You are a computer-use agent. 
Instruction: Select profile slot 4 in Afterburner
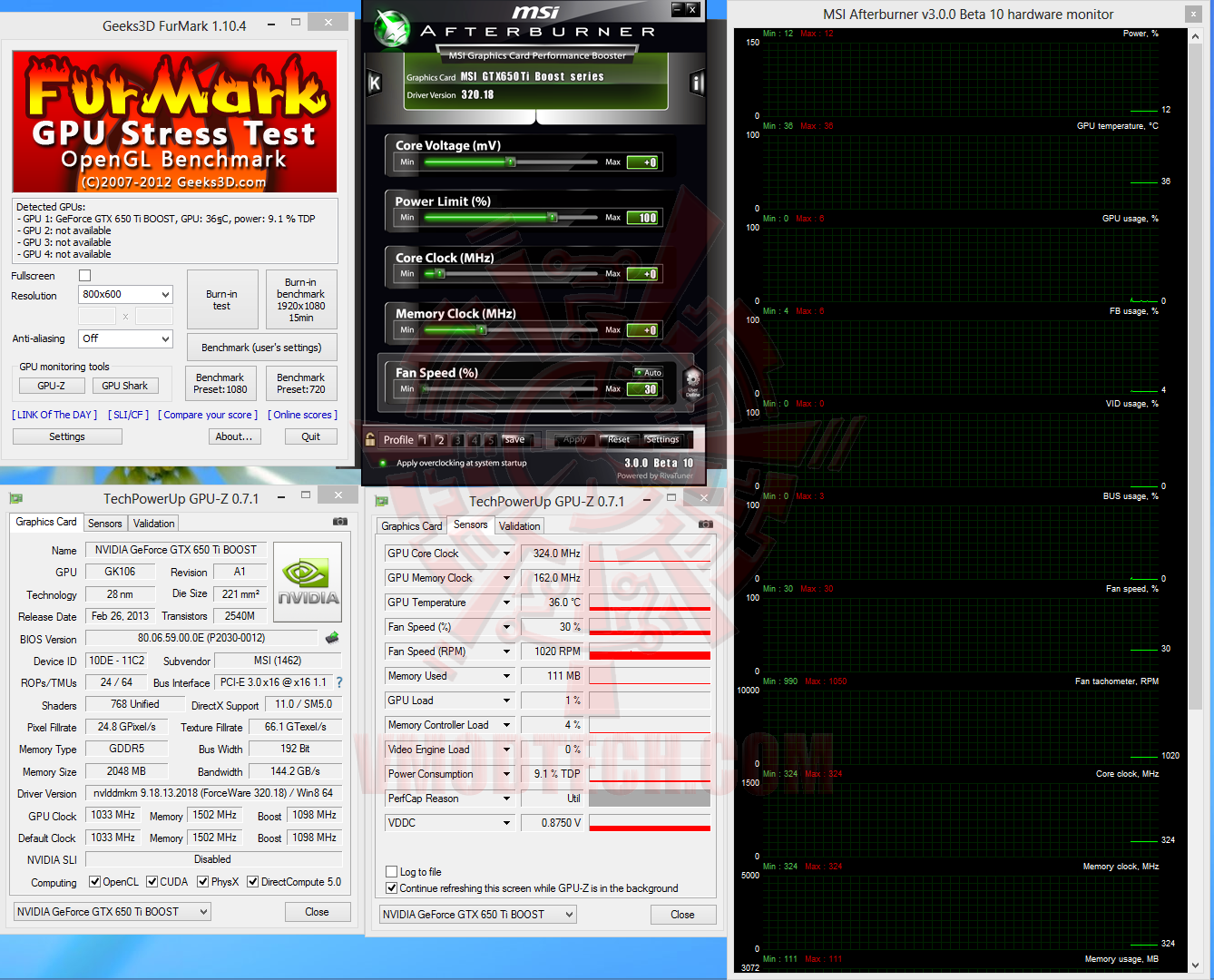coord(474,440)
